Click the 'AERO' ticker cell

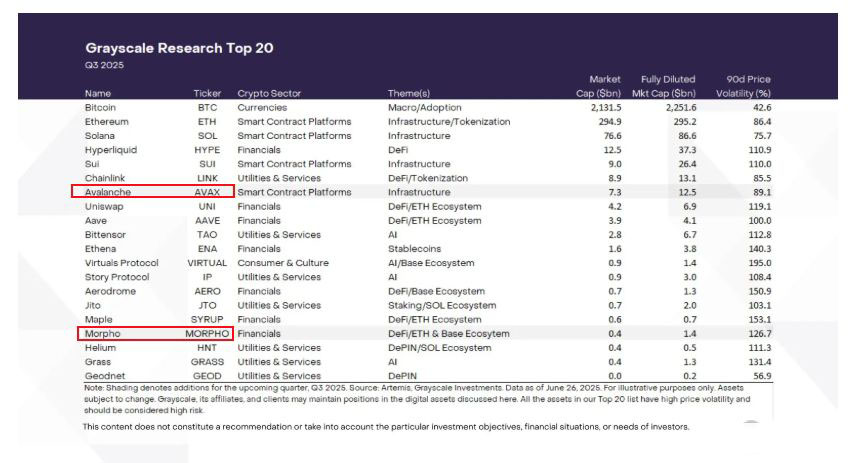(x=207, y=291)
